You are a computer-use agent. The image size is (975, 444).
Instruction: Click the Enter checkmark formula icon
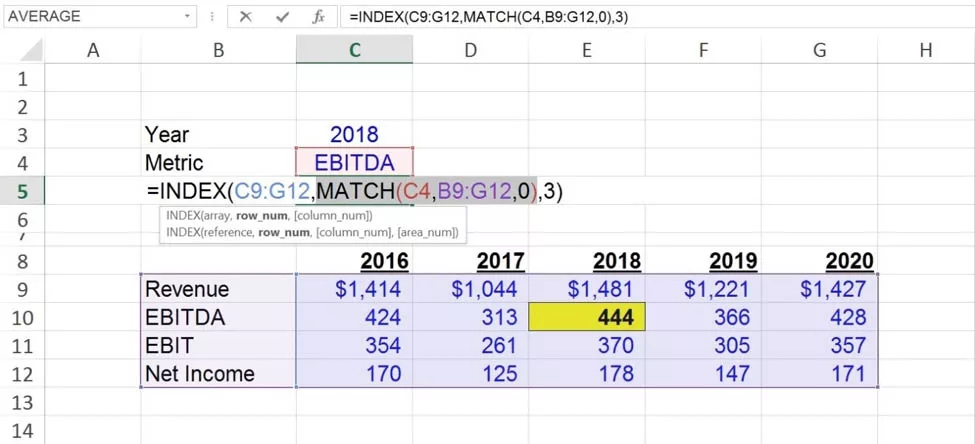tap(282, 17)
